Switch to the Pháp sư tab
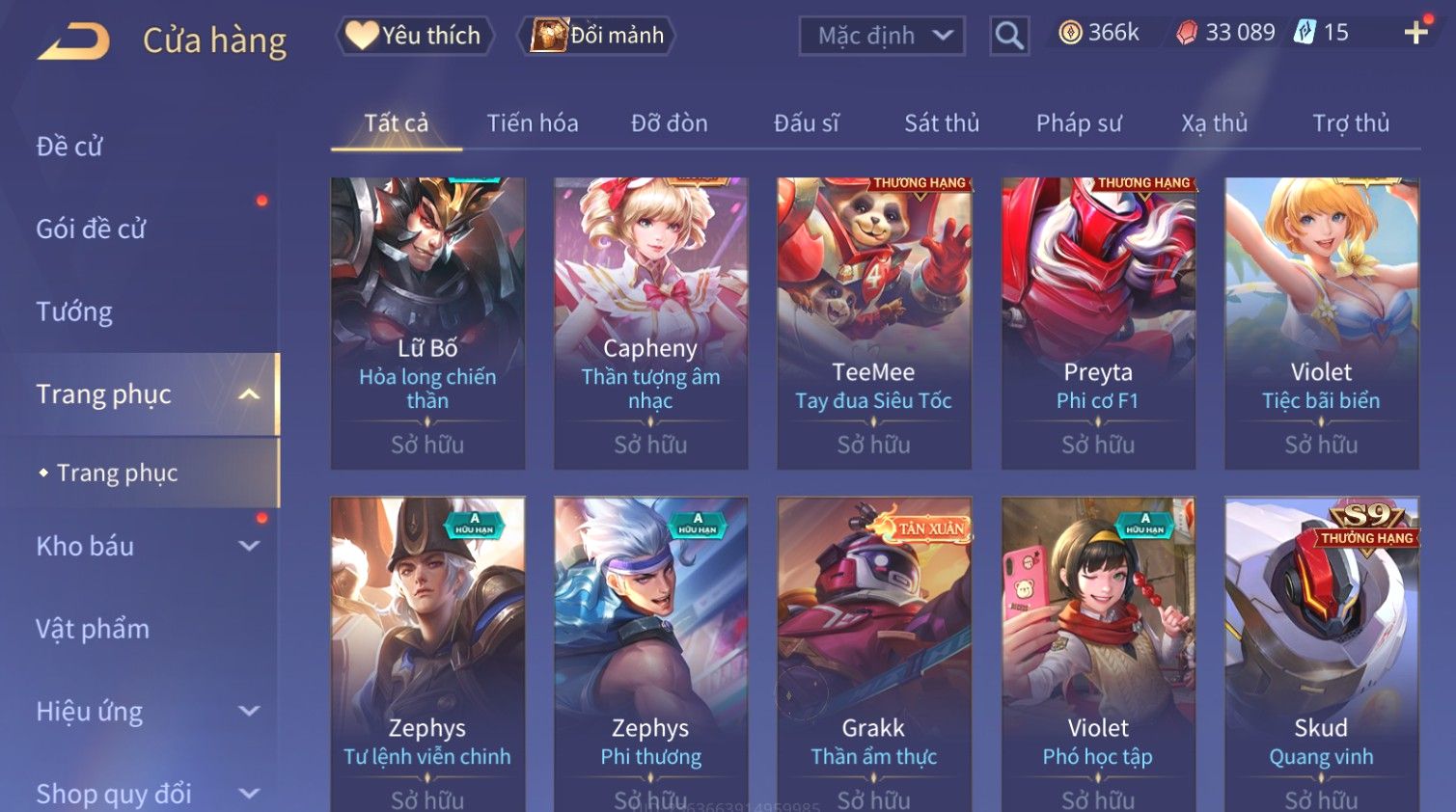The image size is (1456, 812). (1079, 123)
